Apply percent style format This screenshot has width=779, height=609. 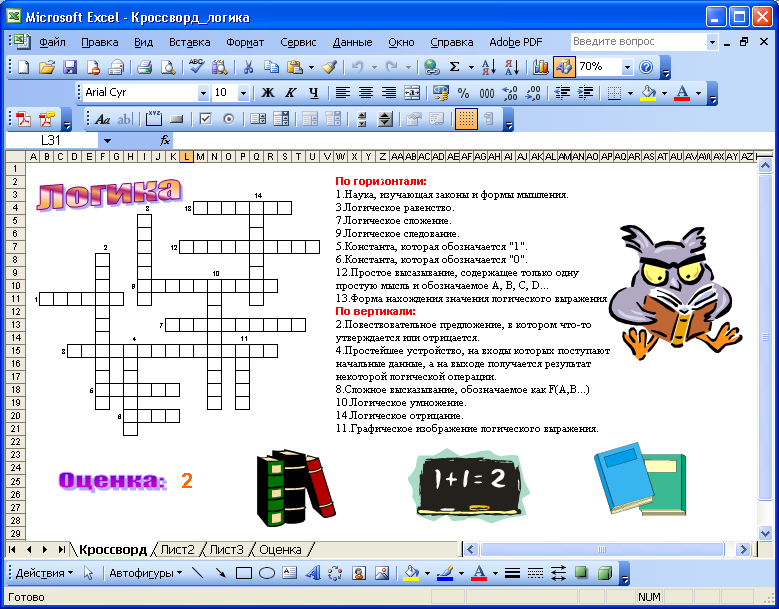[x=463, y=93]
